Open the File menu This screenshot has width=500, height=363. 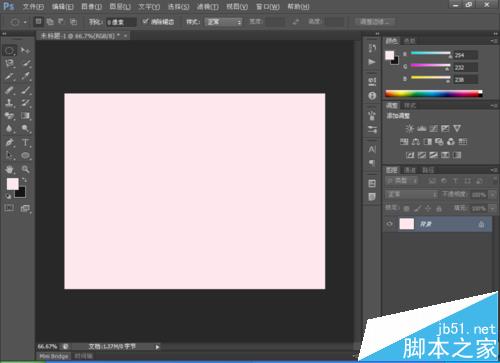tap(33, 6)
